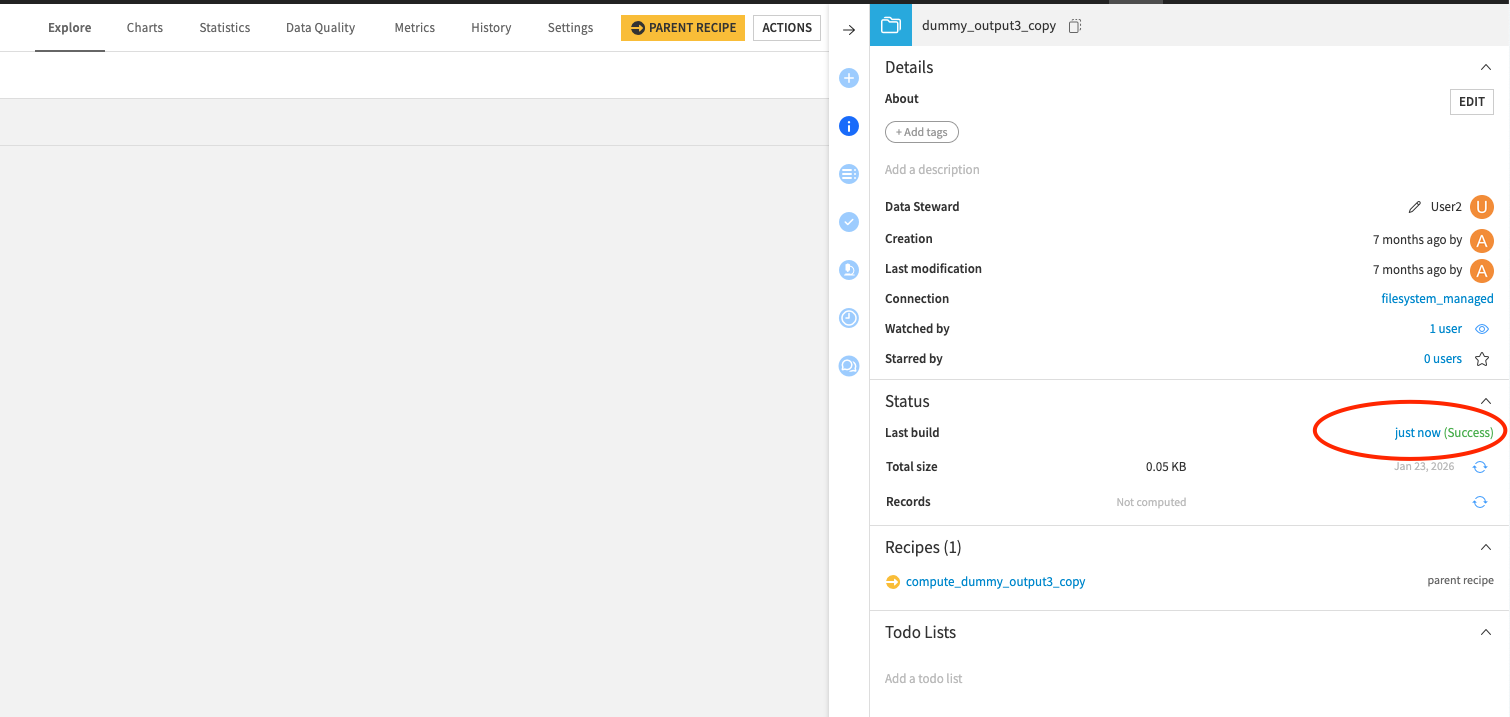Click the parent recipe label text
The width and height of the screenshot is (1510, 717).
(x=1461, y=581)
